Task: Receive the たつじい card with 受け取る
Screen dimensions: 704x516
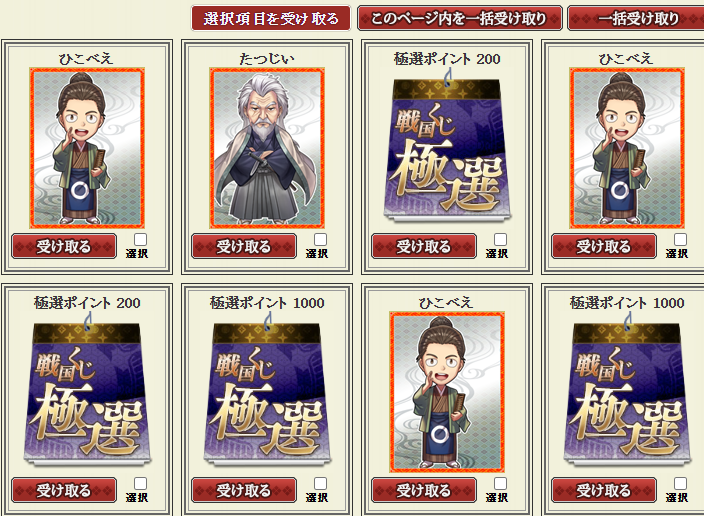Action: click(x=244, y=246)
